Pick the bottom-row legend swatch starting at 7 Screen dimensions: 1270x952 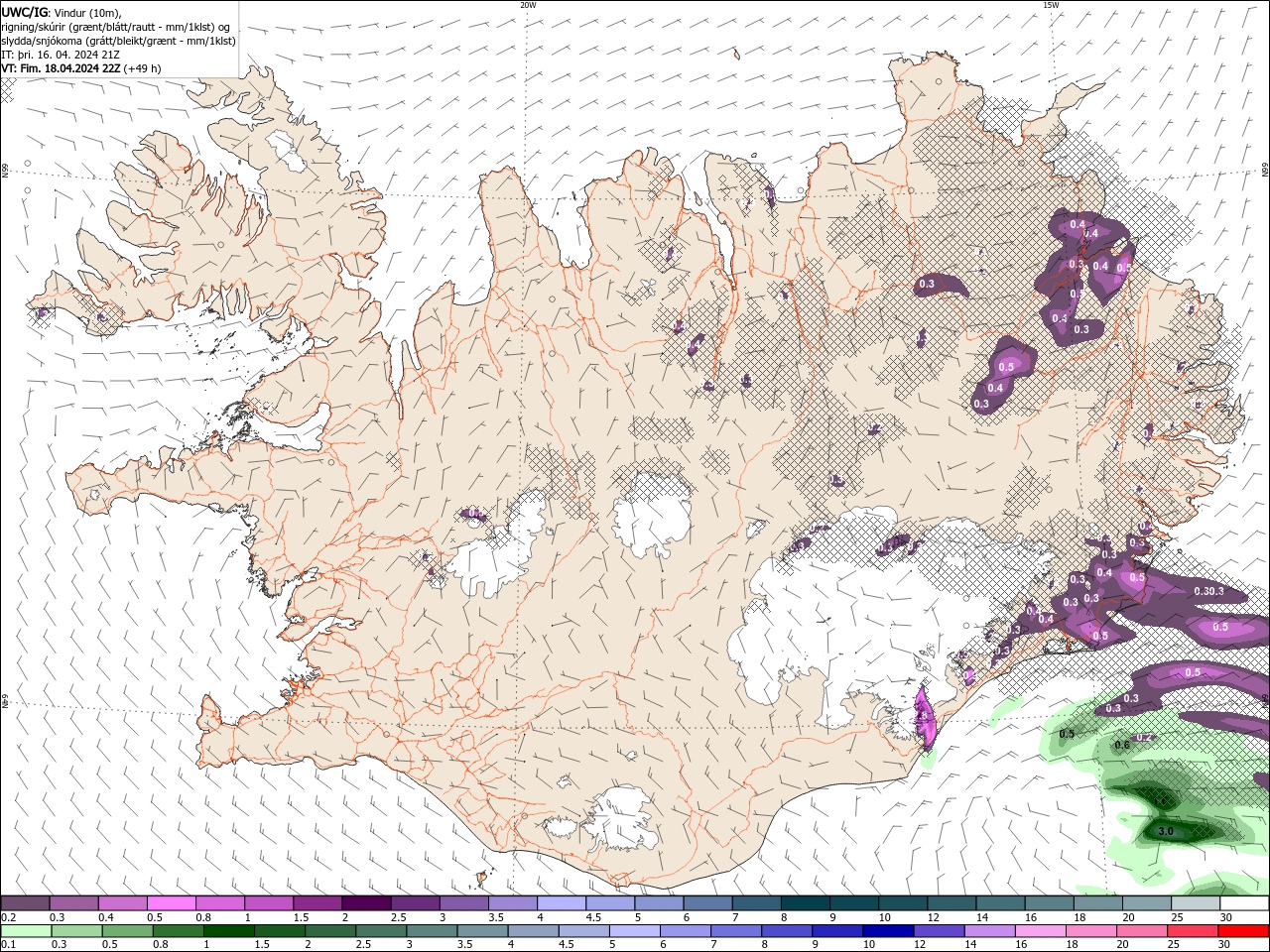pyautogui.click(x=735, y=931)
